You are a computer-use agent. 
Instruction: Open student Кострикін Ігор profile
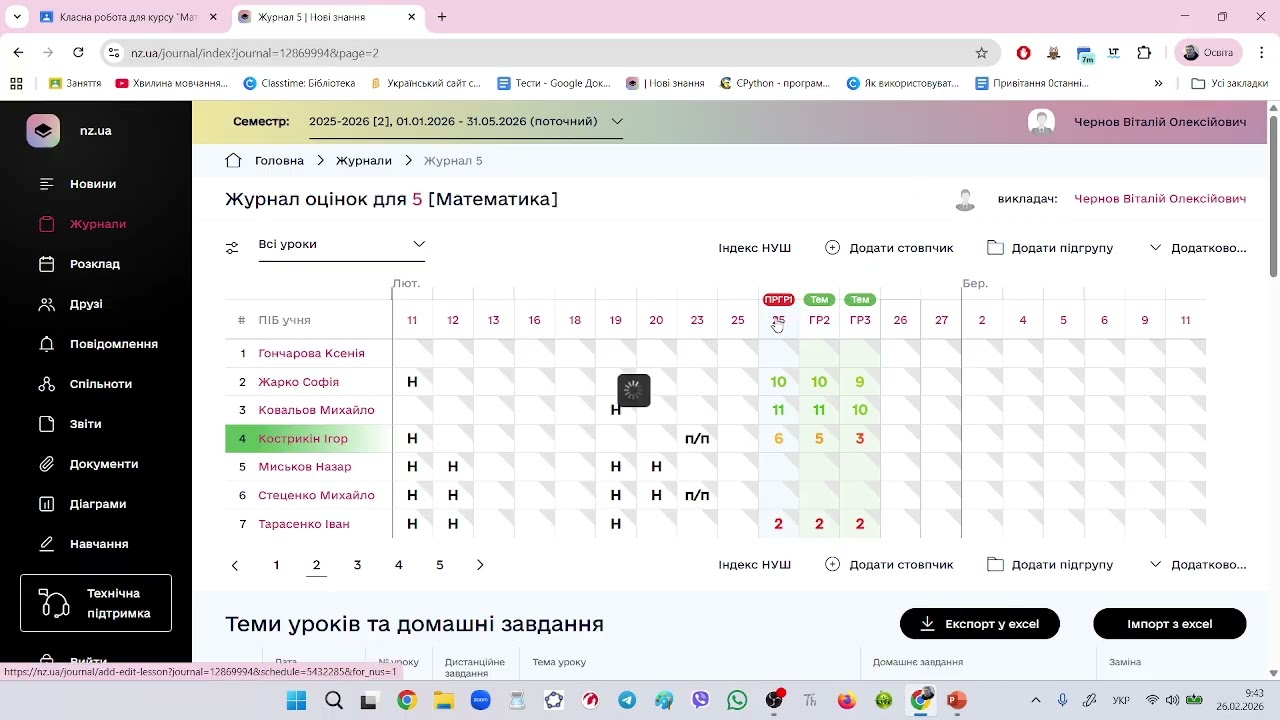(303, 438)
